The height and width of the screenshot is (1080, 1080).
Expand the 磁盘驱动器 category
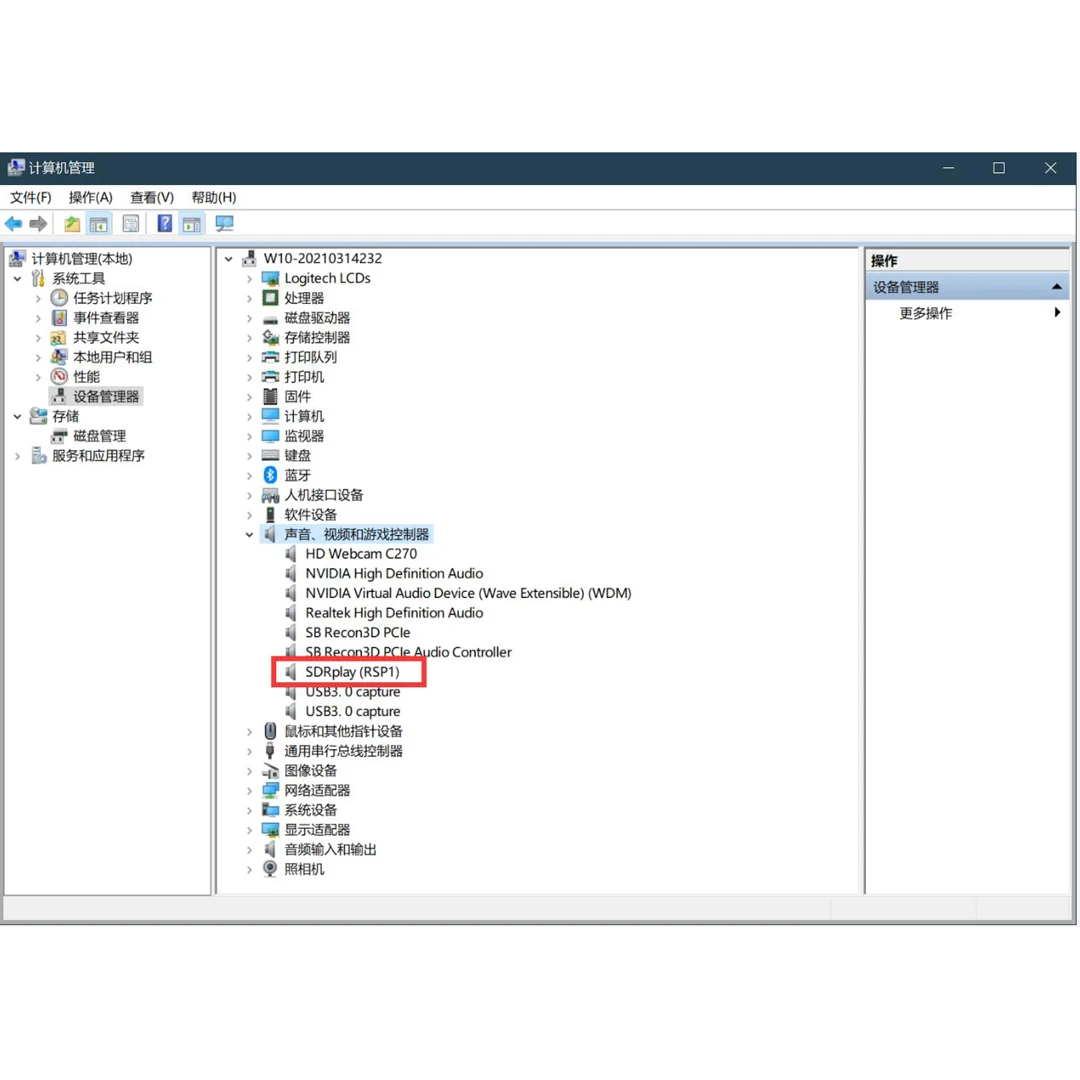click(x=249, y=318)
